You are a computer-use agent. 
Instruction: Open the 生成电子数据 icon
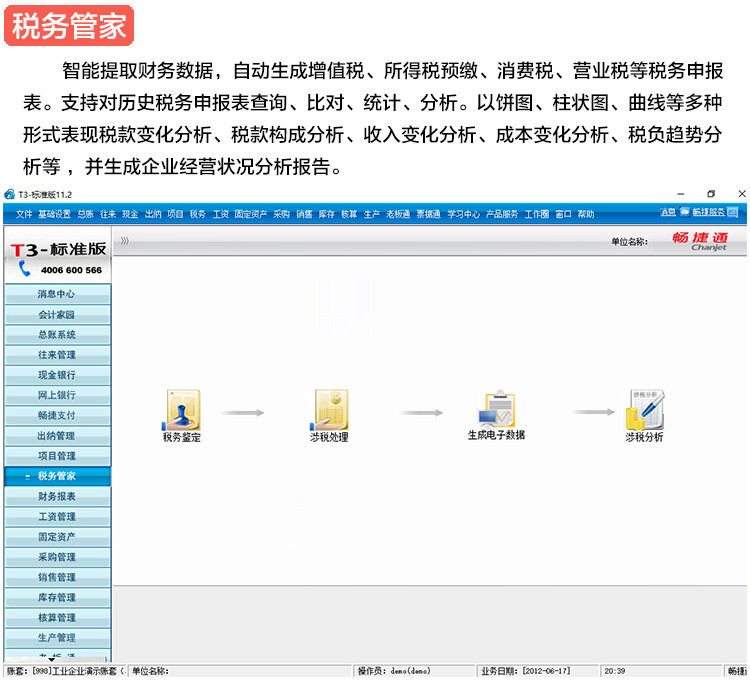pyautogui.click(x=497, y=409)
